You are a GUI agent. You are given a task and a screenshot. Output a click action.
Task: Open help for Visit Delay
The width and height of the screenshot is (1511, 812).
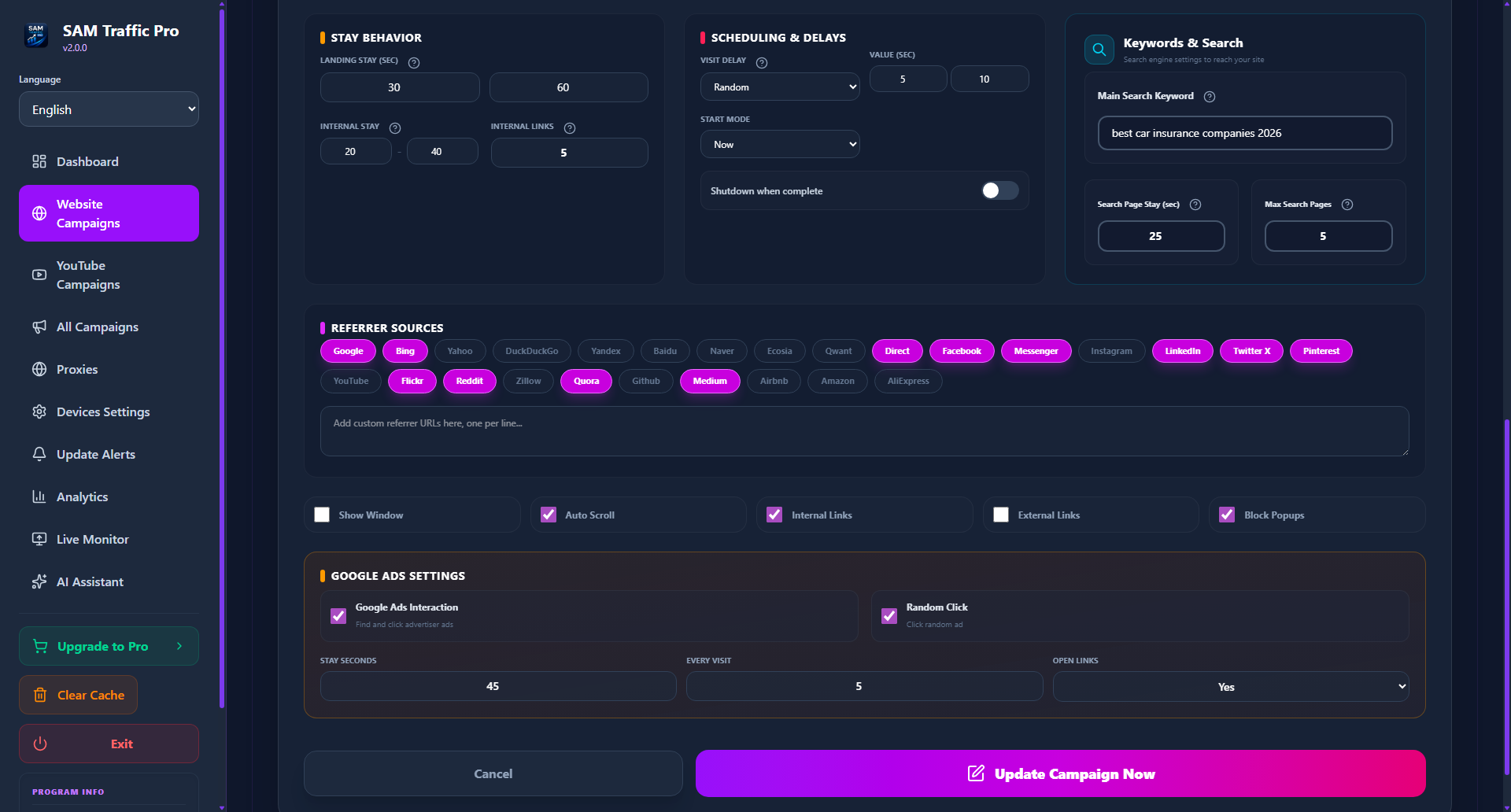762,63
